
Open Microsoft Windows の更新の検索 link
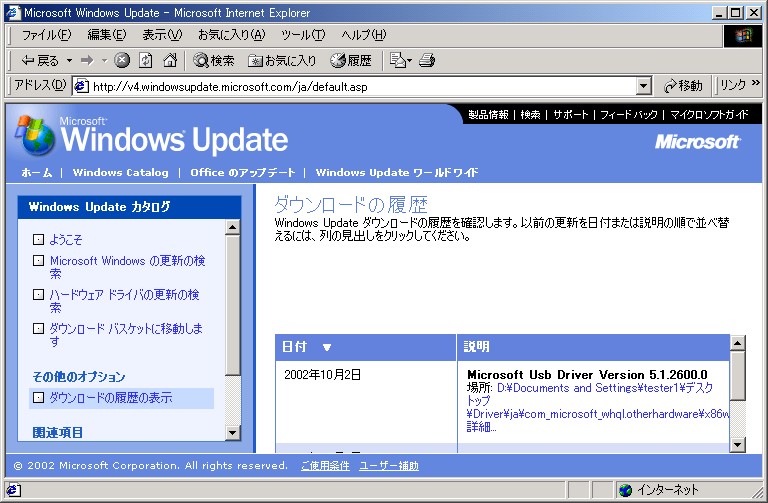pos(127,267)
